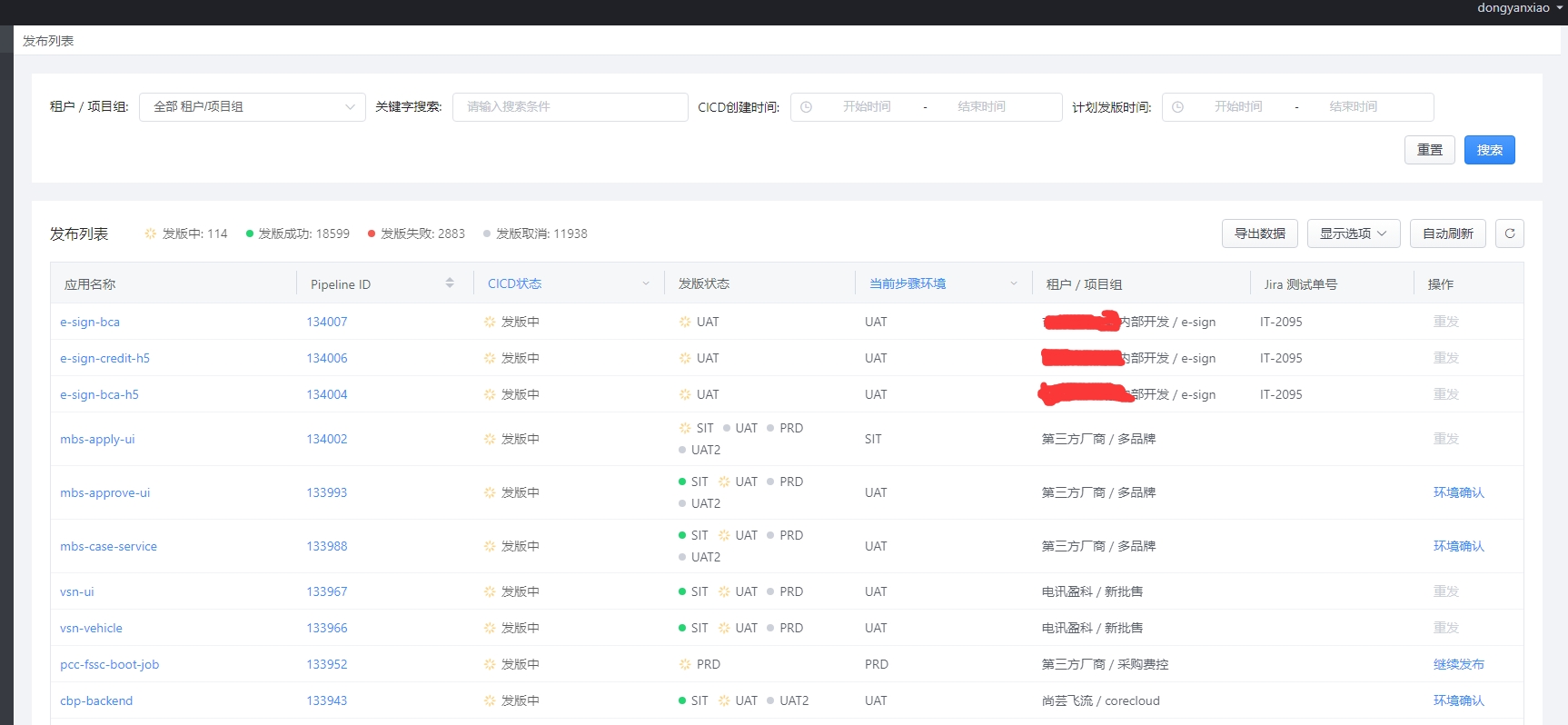
Task: Click the refresh icon button beside 自动刷新
Action: point(1509,233)
